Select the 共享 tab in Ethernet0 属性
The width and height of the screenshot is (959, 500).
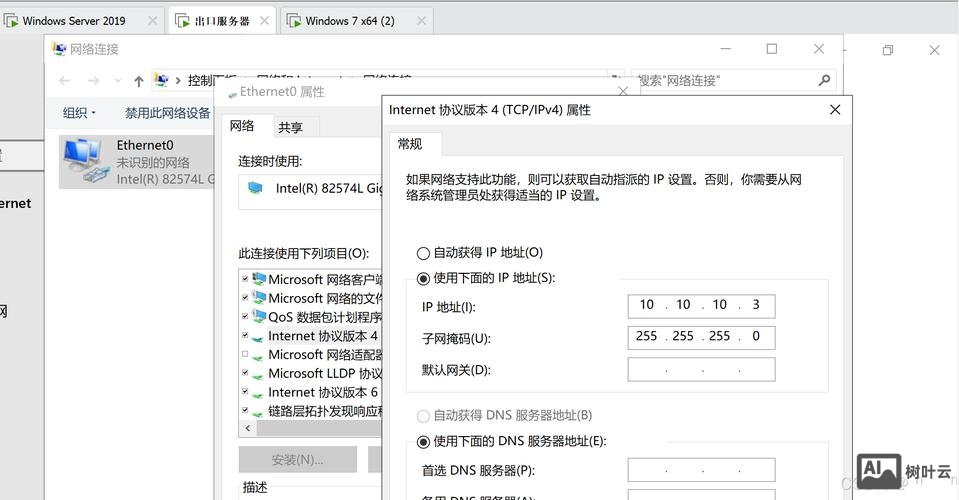tap(290, 127)
